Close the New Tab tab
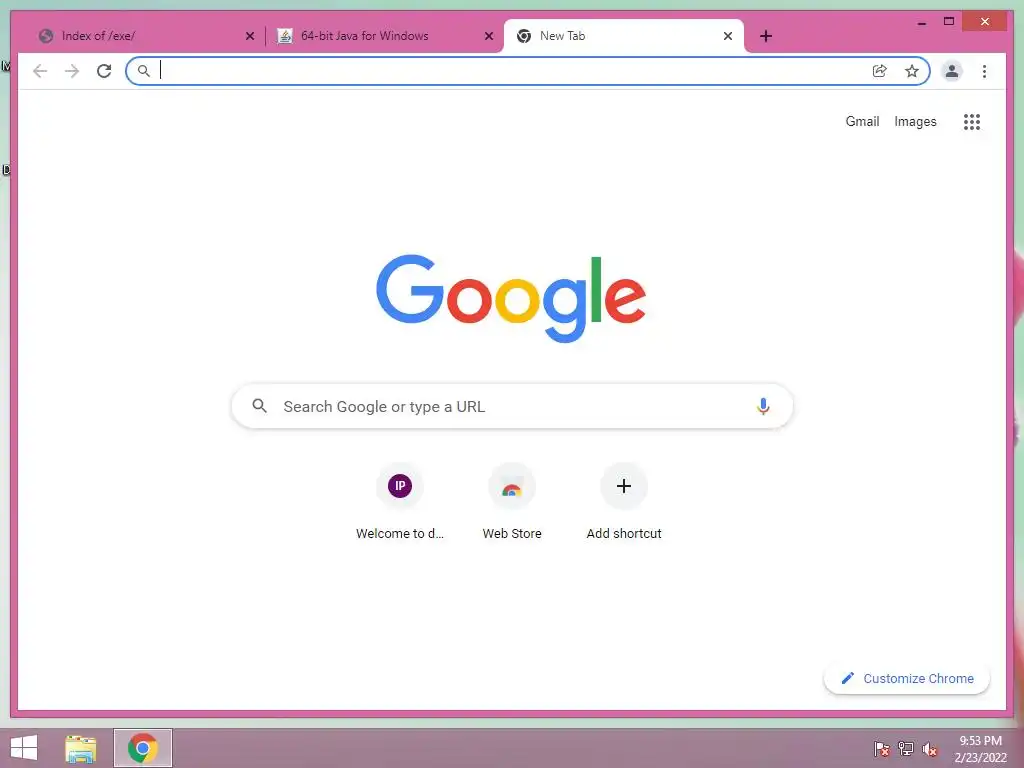Screen dimensions: 1024x768 (728, 36)
